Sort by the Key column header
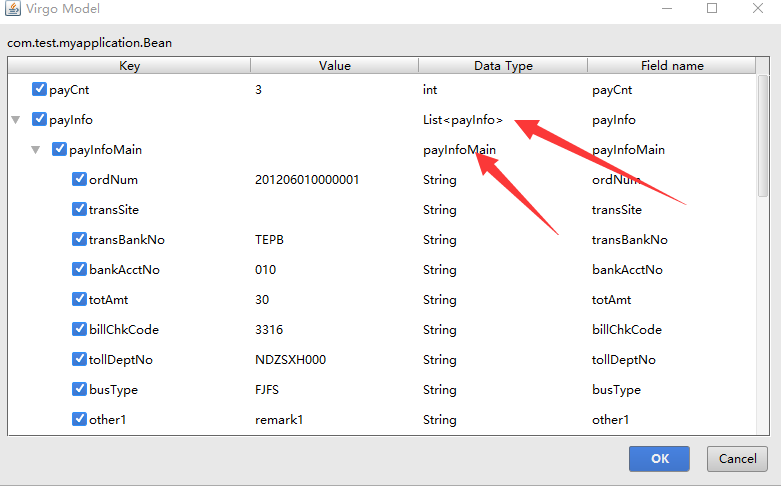781x486 pixels. click(x=130, y=66)
